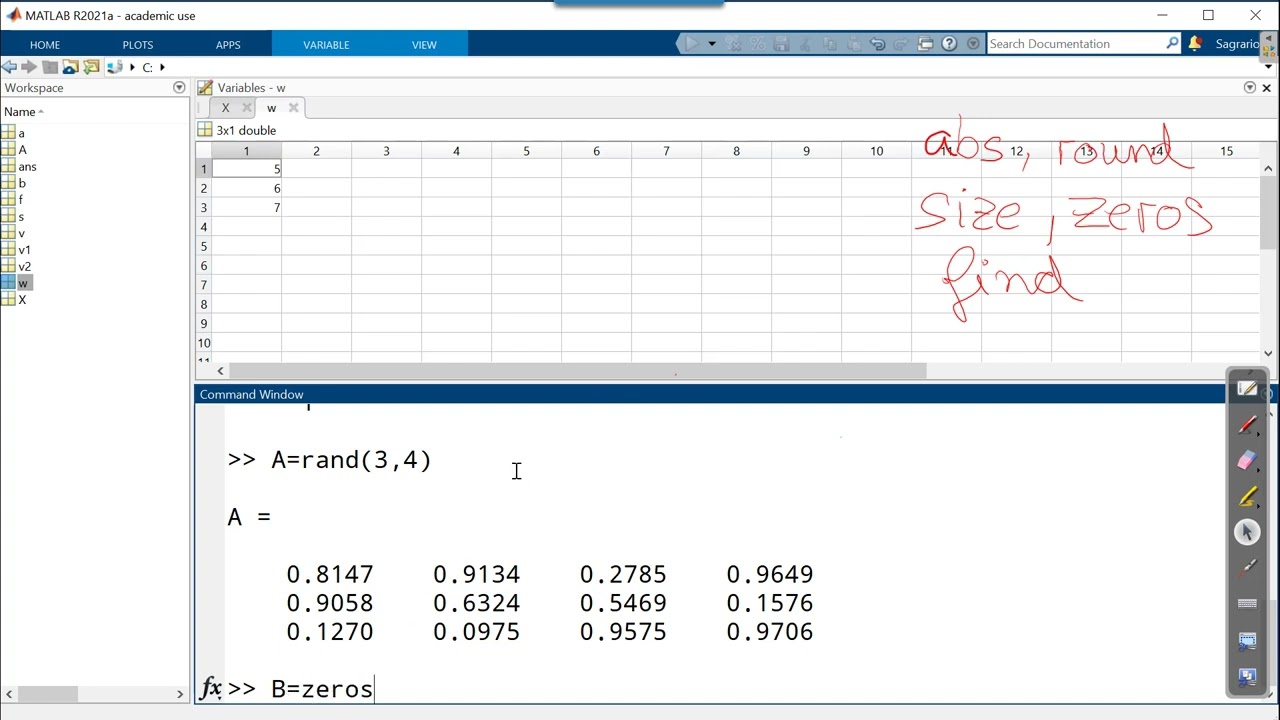Viewport: 1280px width, 720px height.
Task: Close the X variable tab
Action: [247, 108]
